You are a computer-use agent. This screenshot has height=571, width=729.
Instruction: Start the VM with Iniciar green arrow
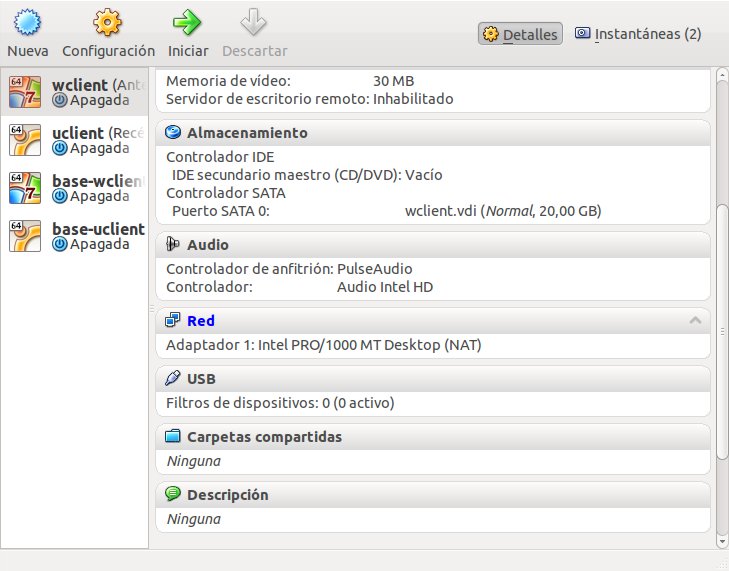187,22
